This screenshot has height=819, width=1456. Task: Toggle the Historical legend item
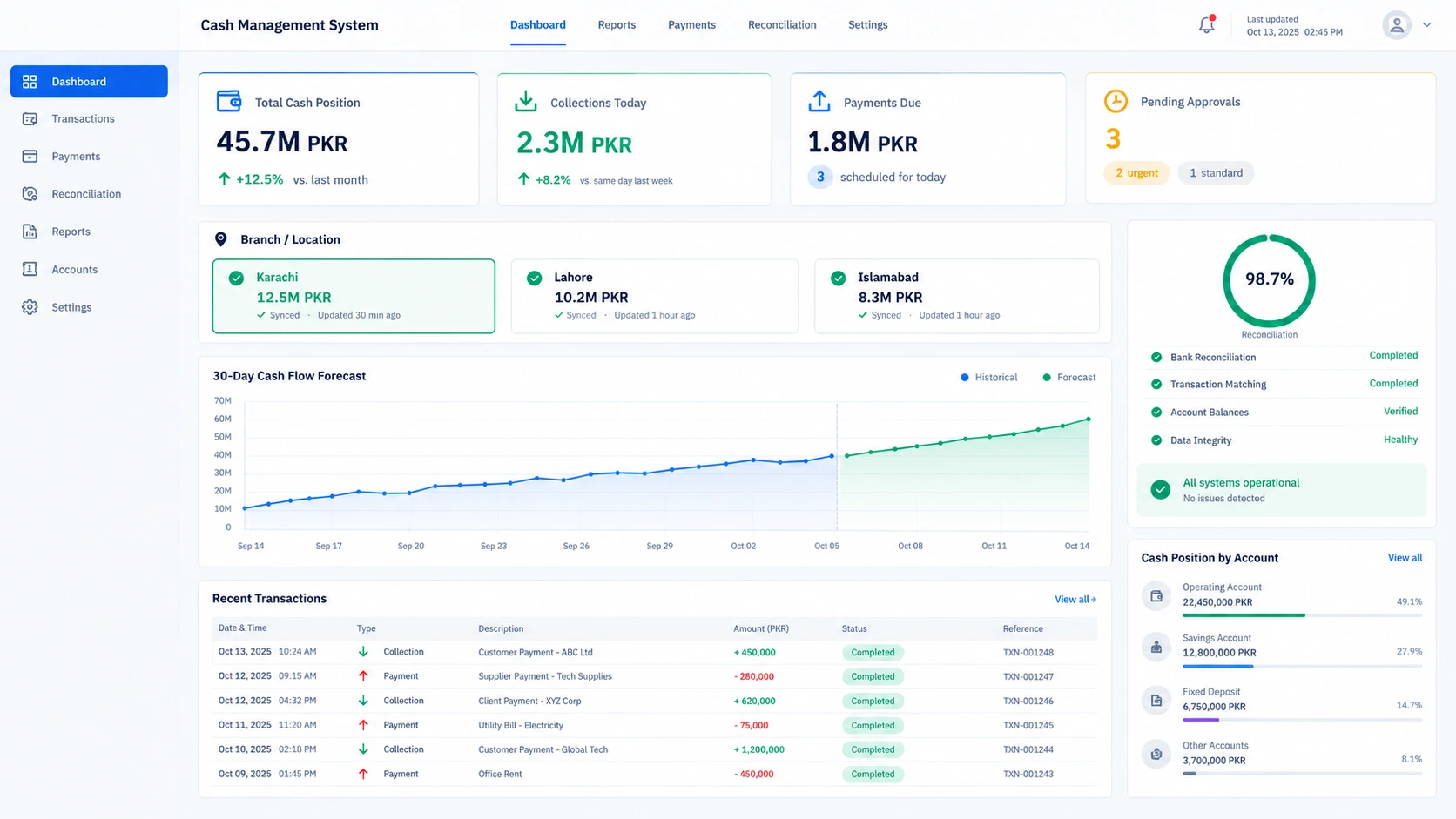(988, 378)
